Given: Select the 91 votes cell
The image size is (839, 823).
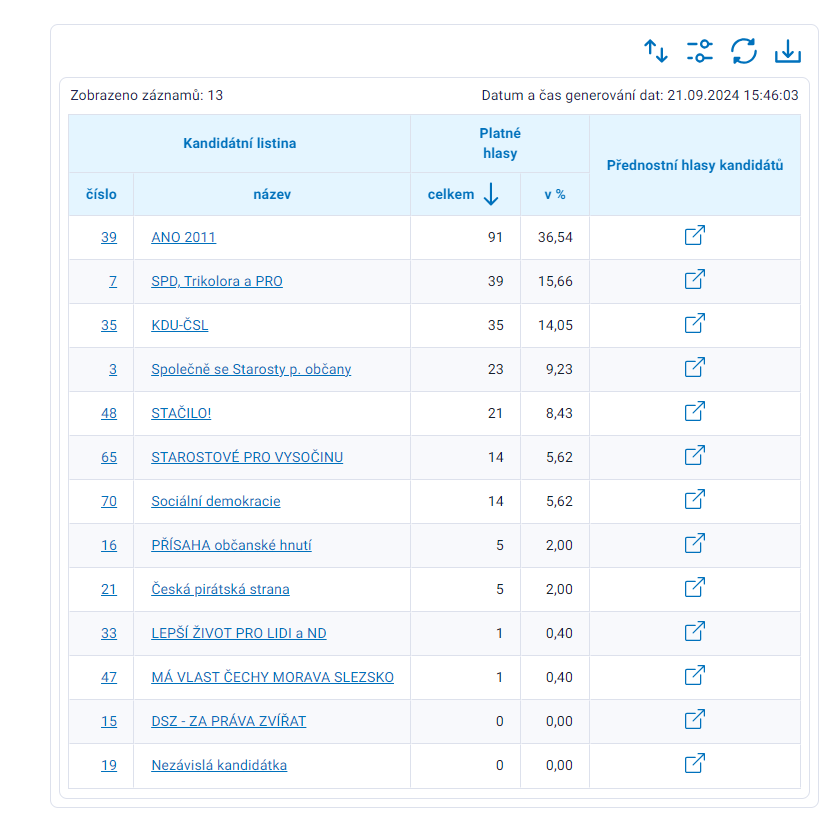Looking at the screenshot, I should pyautogui.click(x=466, y=237).
